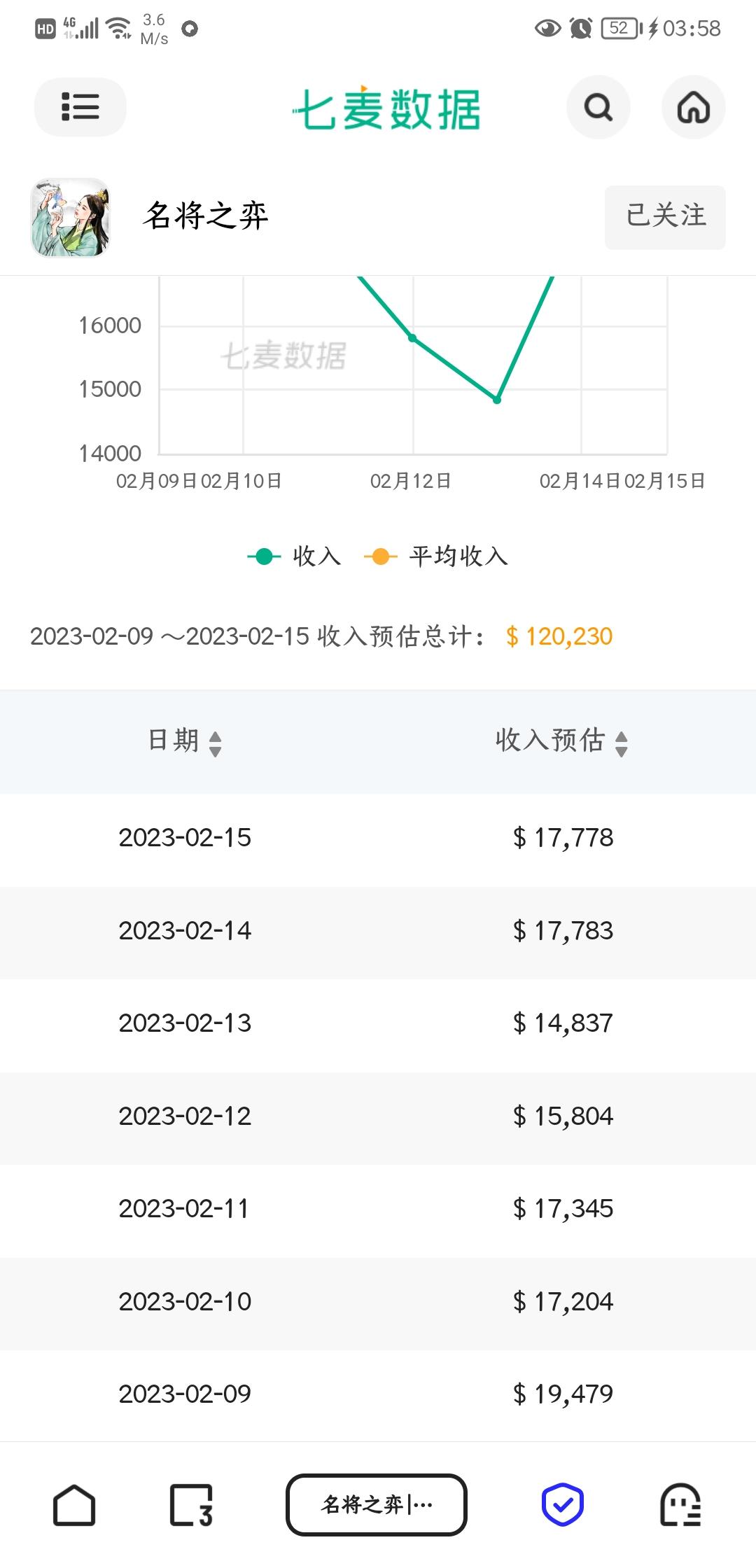Toggle 收入 series in chart legend
756x1568 pixels.
click(x=294, y=556)
